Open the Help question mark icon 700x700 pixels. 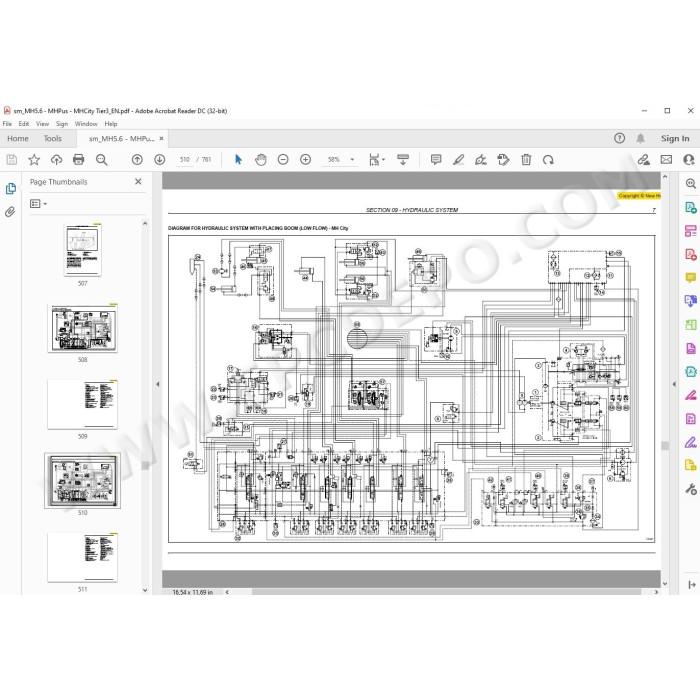click(x=619, y=138)
